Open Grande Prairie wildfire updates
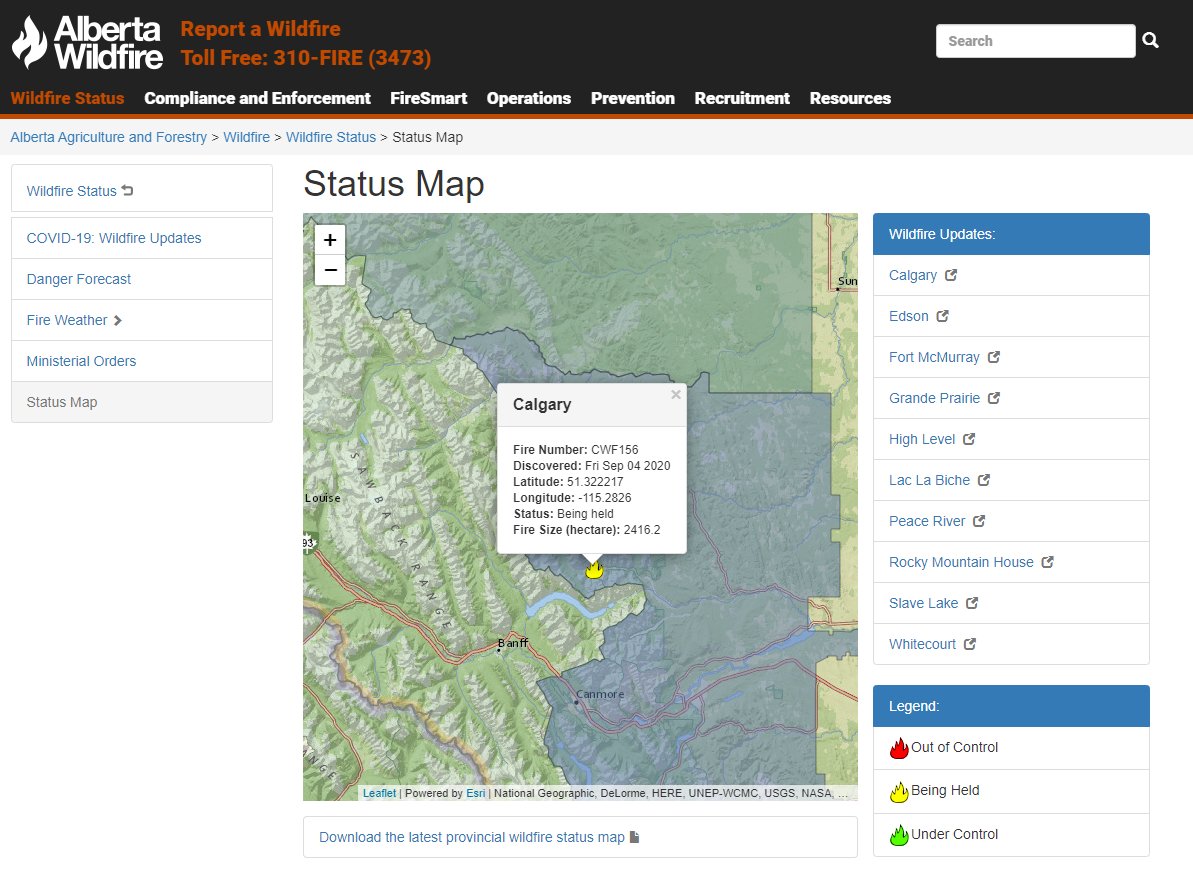This screenshot has height=872, width=1193. 934,398
